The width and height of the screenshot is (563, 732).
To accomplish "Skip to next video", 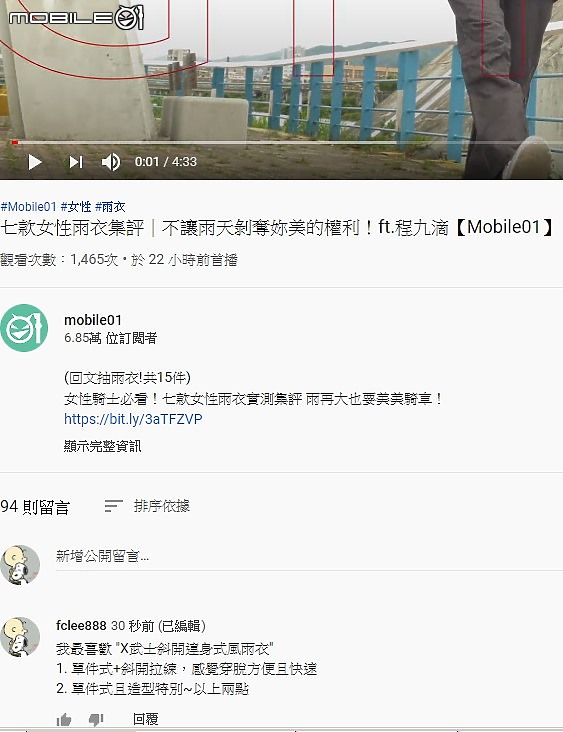I will click(x=76, y=162).
